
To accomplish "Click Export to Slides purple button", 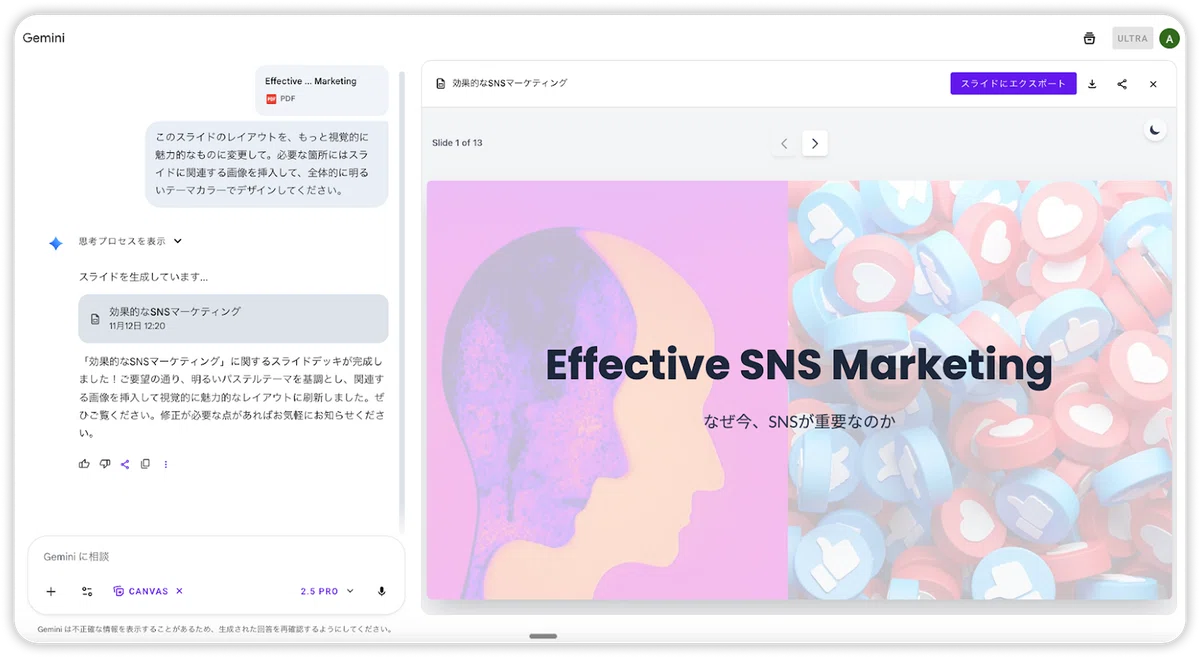I will click(1013, 84).
